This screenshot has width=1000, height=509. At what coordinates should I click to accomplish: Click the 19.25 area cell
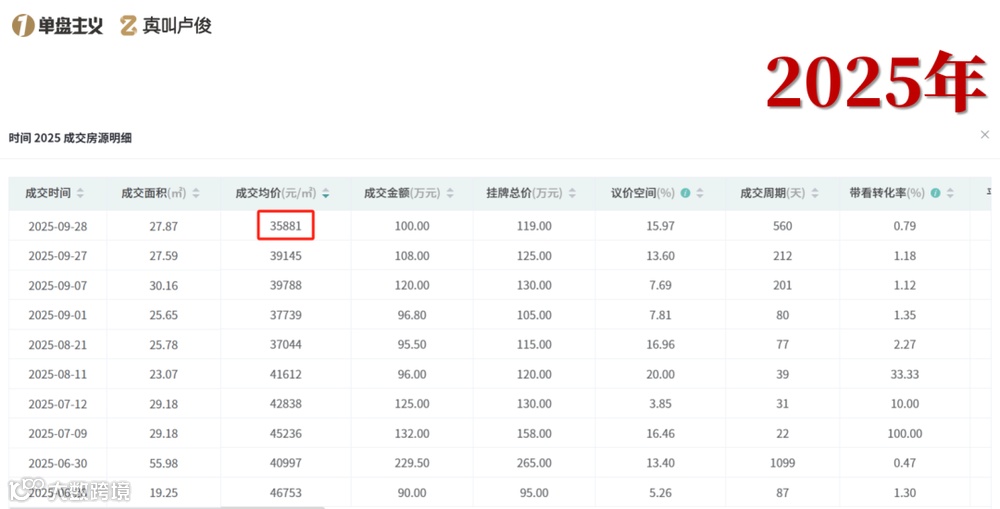(164, 493)
